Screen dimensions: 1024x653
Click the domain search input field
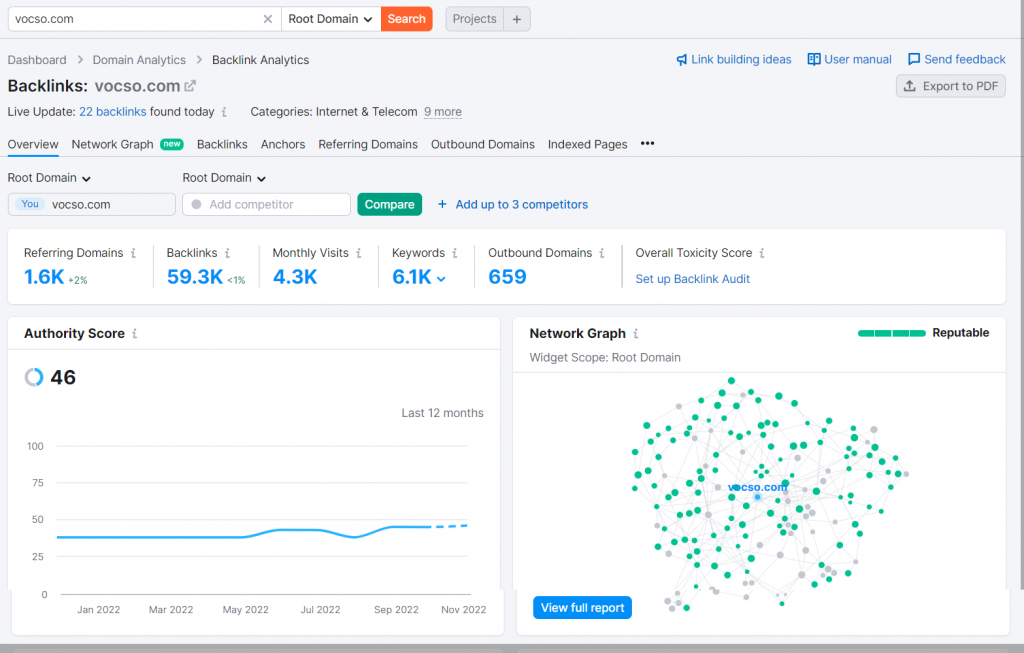[x=134, y=19]
